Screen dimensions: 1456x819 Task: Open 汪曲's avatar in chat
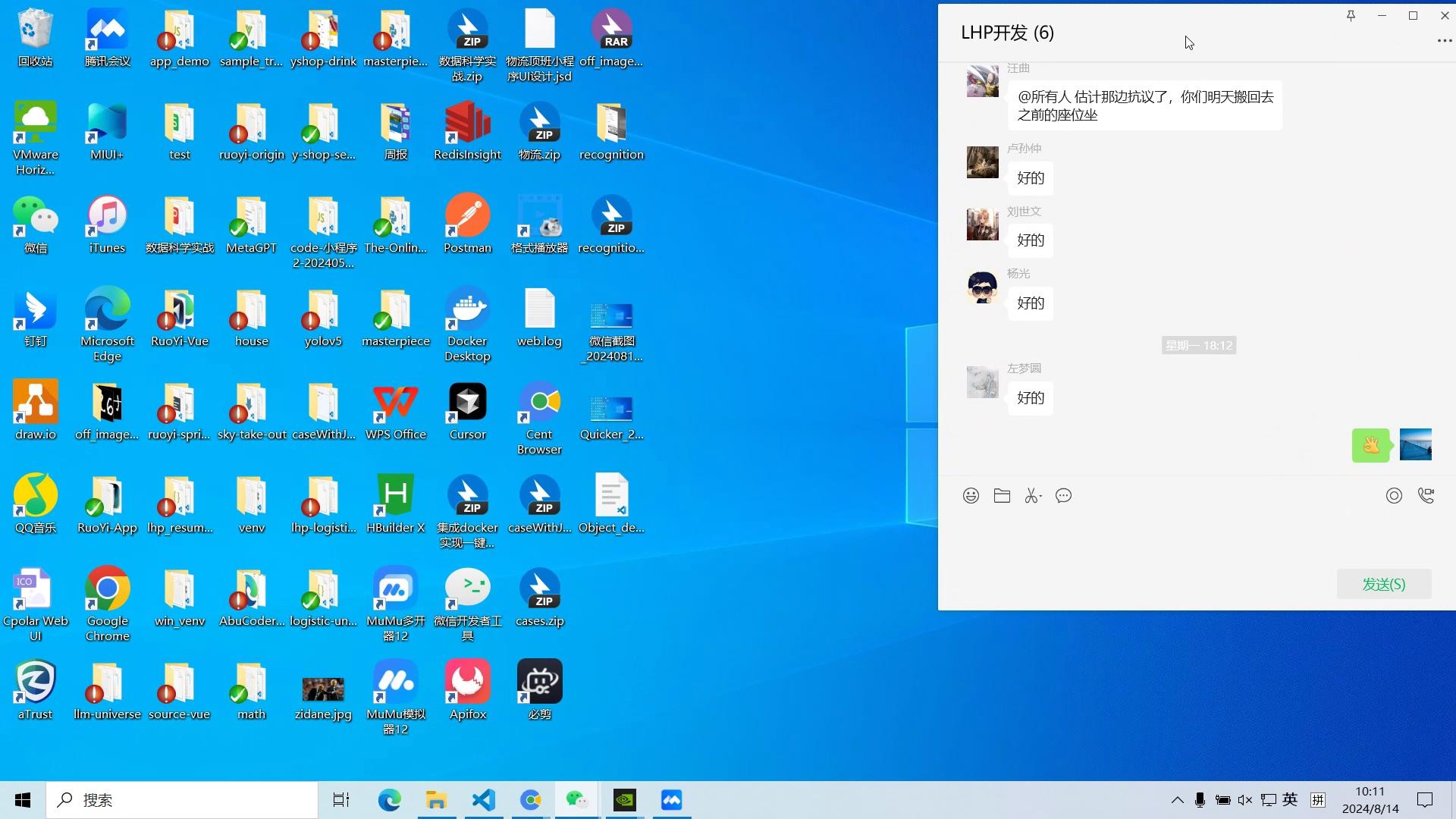pos(982,81)
